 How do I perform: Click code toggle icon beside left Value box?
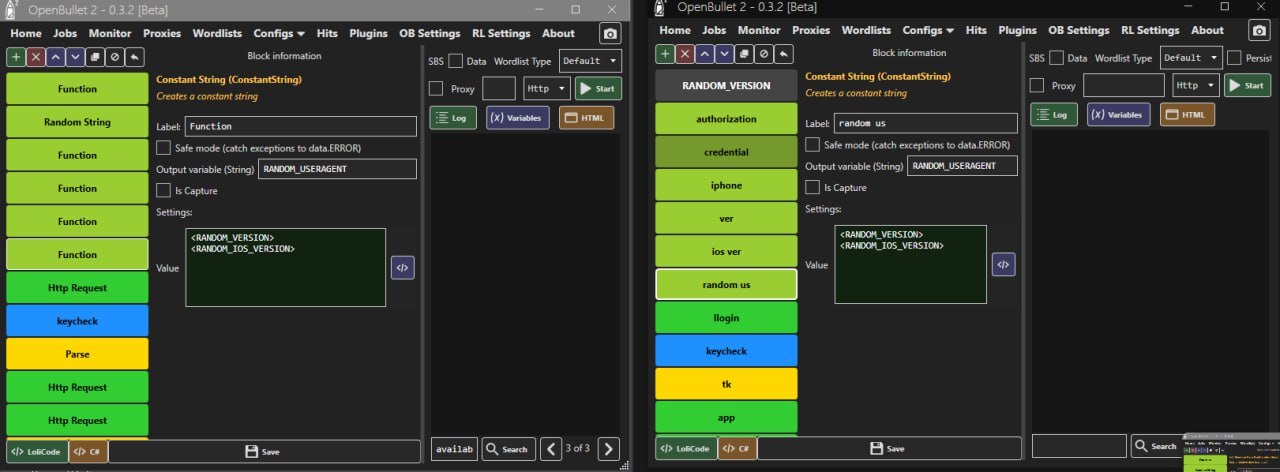pyautogui.click(x=402, y=267)
